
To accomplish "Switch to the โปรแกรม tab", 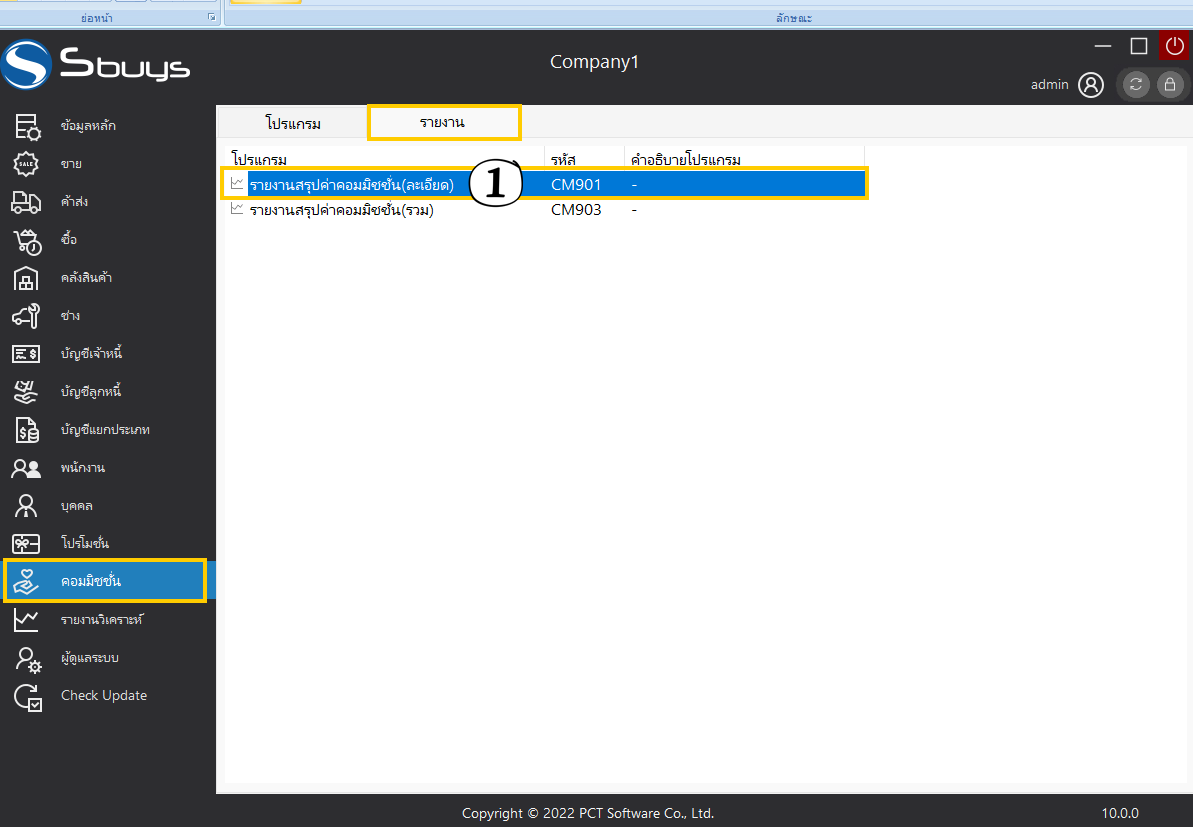I will (293, 123).
